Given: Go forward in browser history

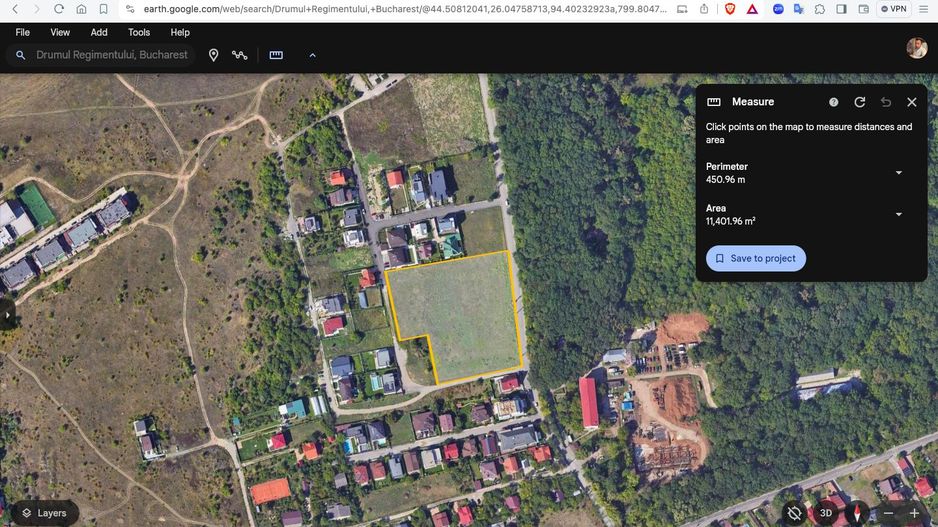Looking at the screenshot, I should pyautogui.click(x=36, y=9).
